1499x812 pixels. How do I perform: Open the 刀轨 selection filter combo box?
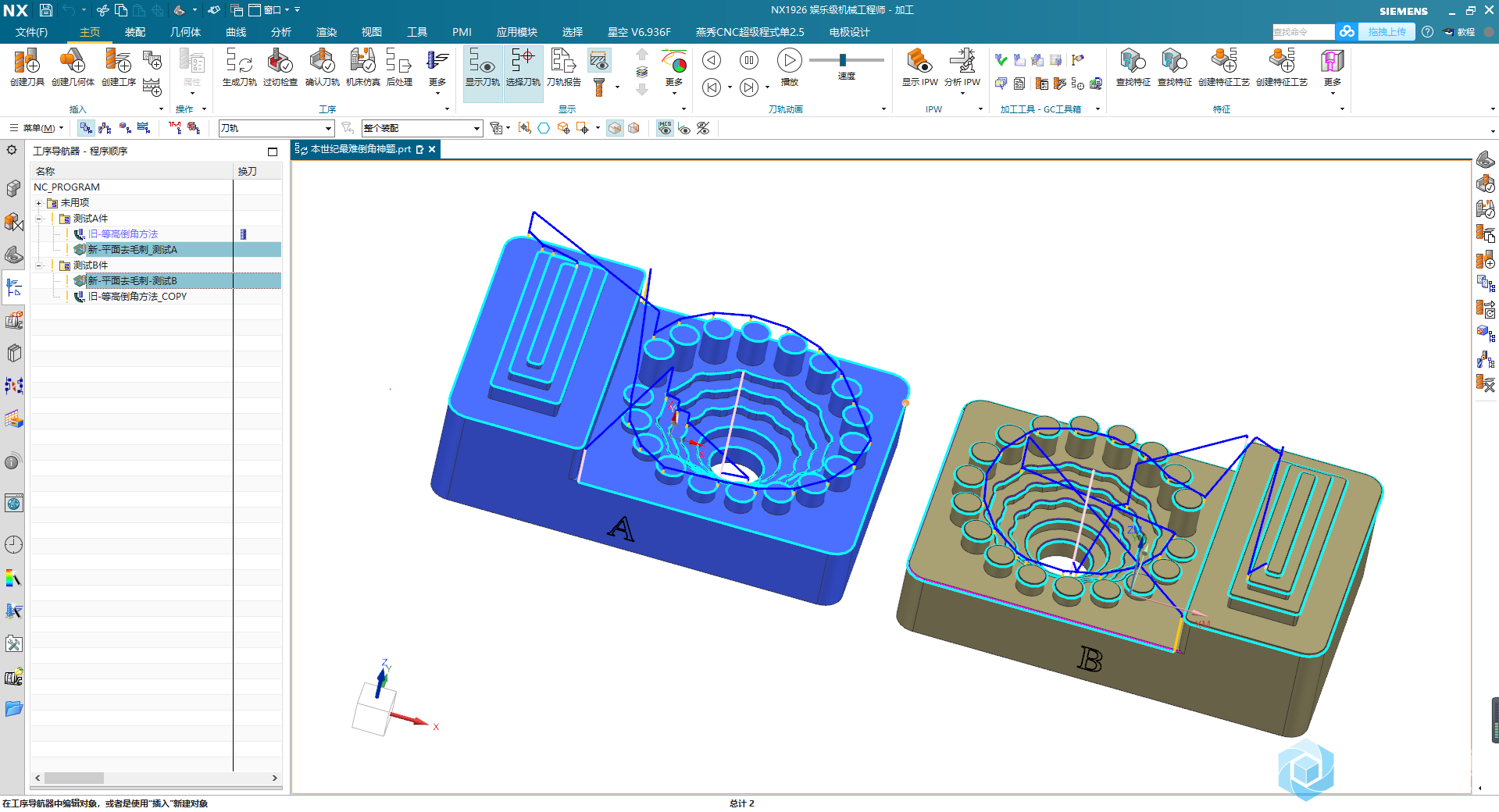coord(276,128)
